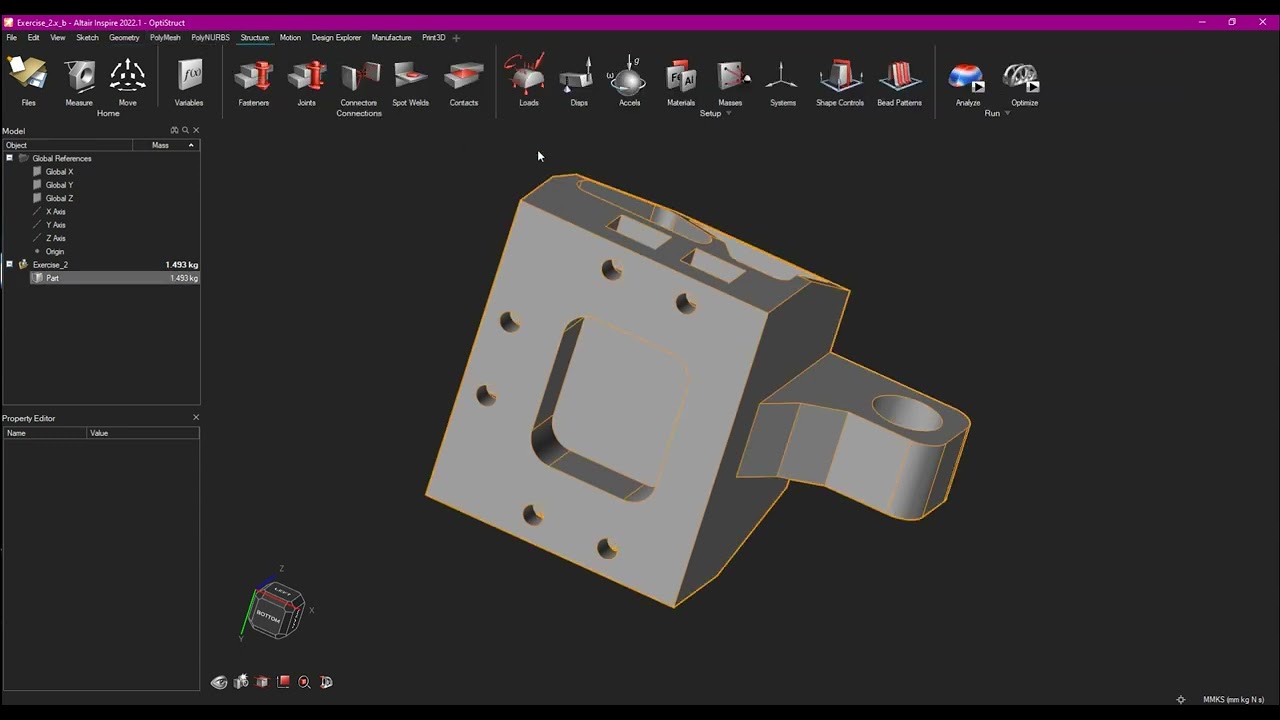
Task: Open the Design Explorer ribbon tab
Action: coord(336,37)
